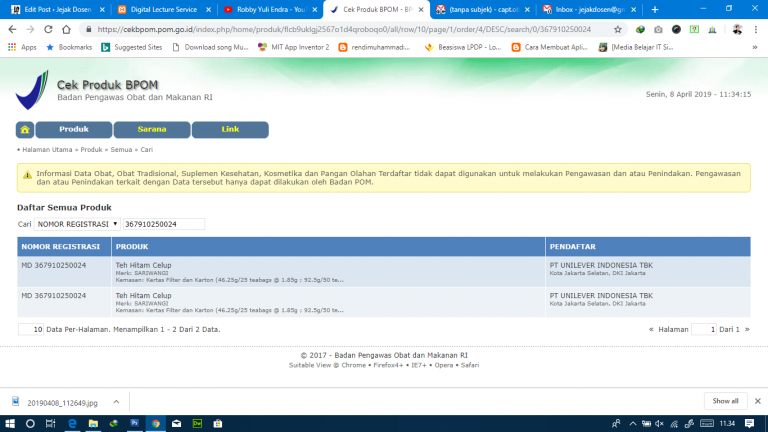Expand the downloaded file options chevron
This screenshot has width=768, height=432.
(116, 402)
